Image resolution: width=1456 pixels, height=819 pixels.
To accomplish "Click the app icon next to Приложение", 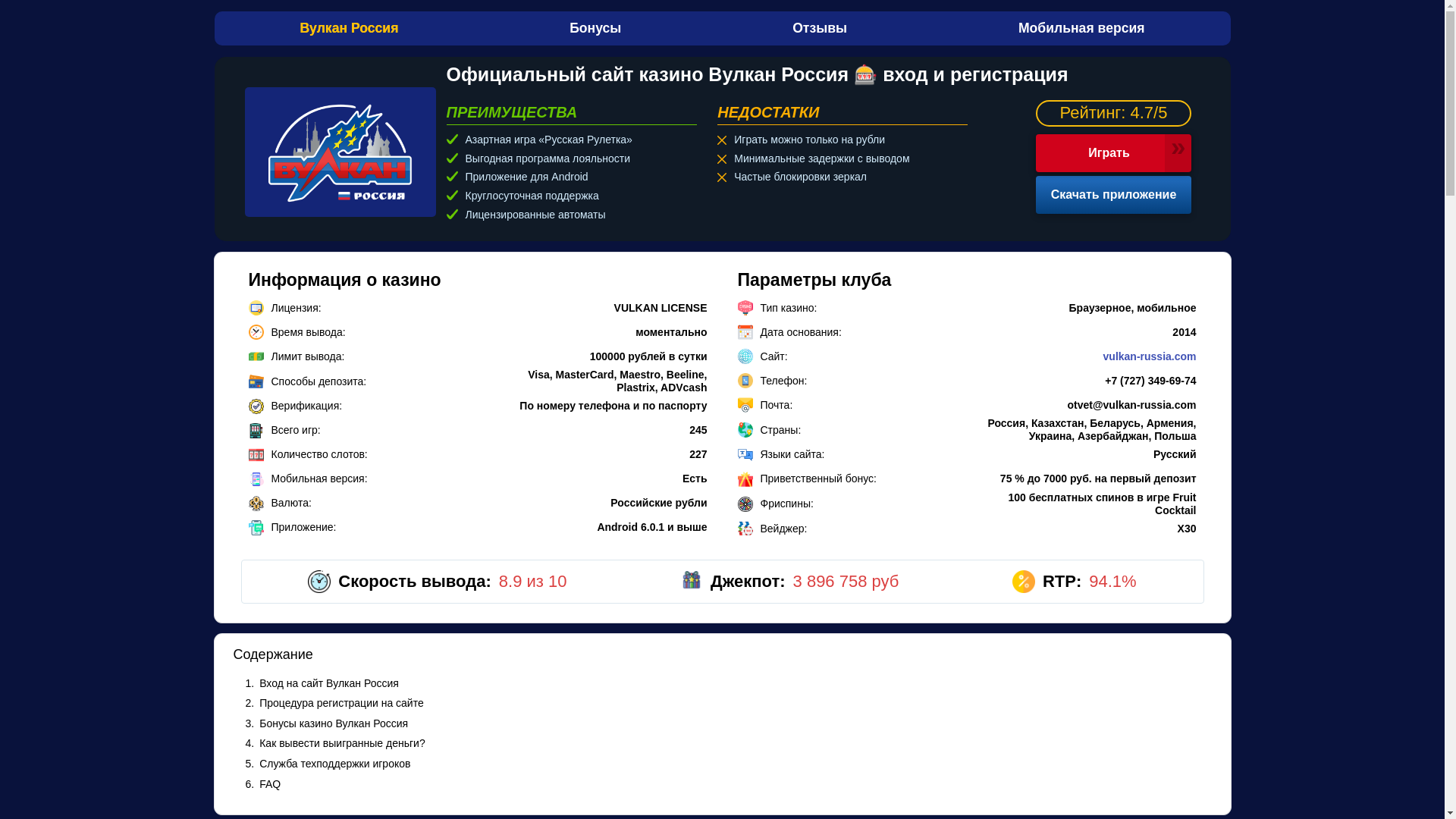I will (x=256, y=527).
